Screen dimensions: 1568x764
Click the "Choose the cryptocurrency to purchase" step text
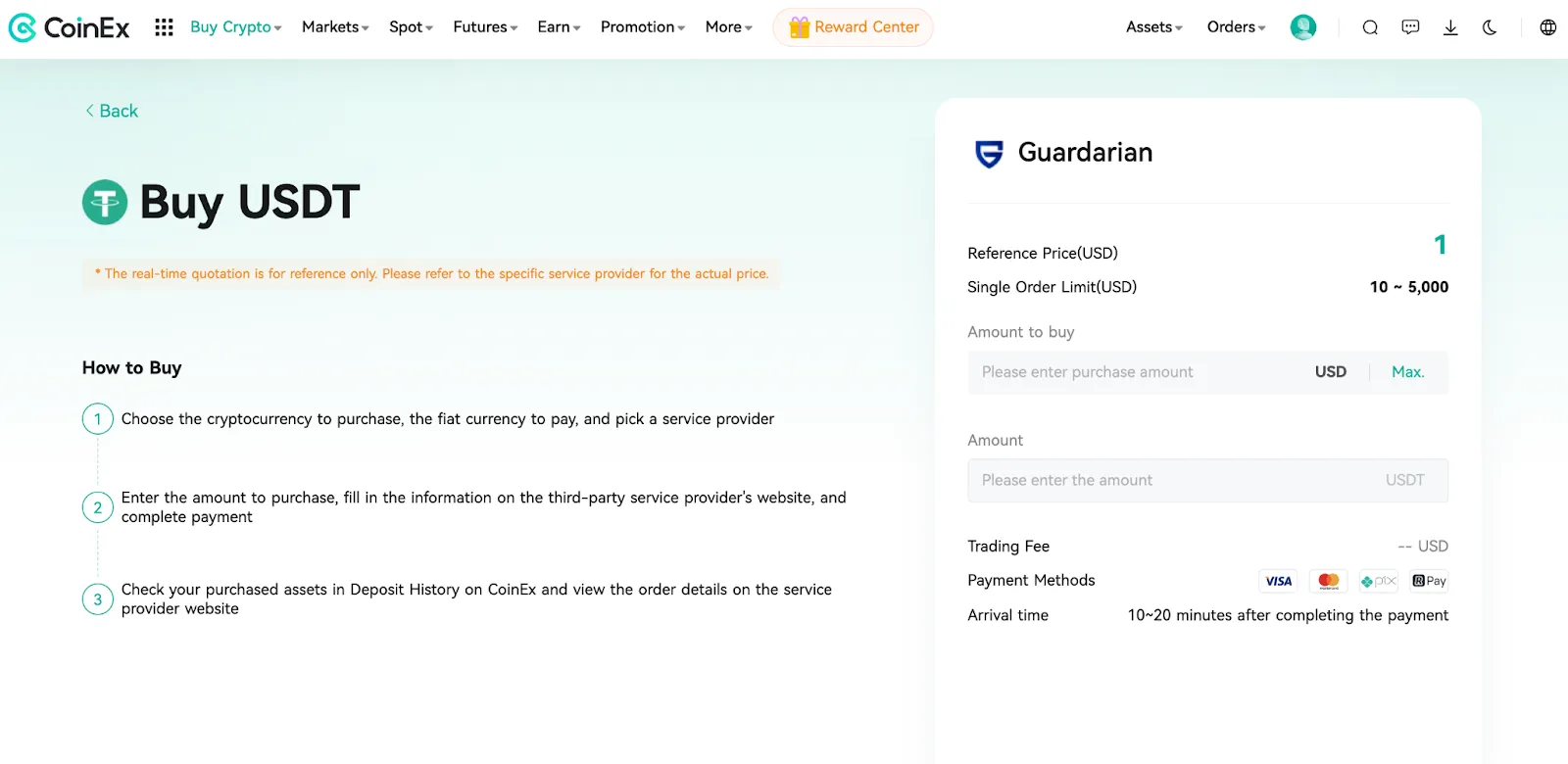448,419
